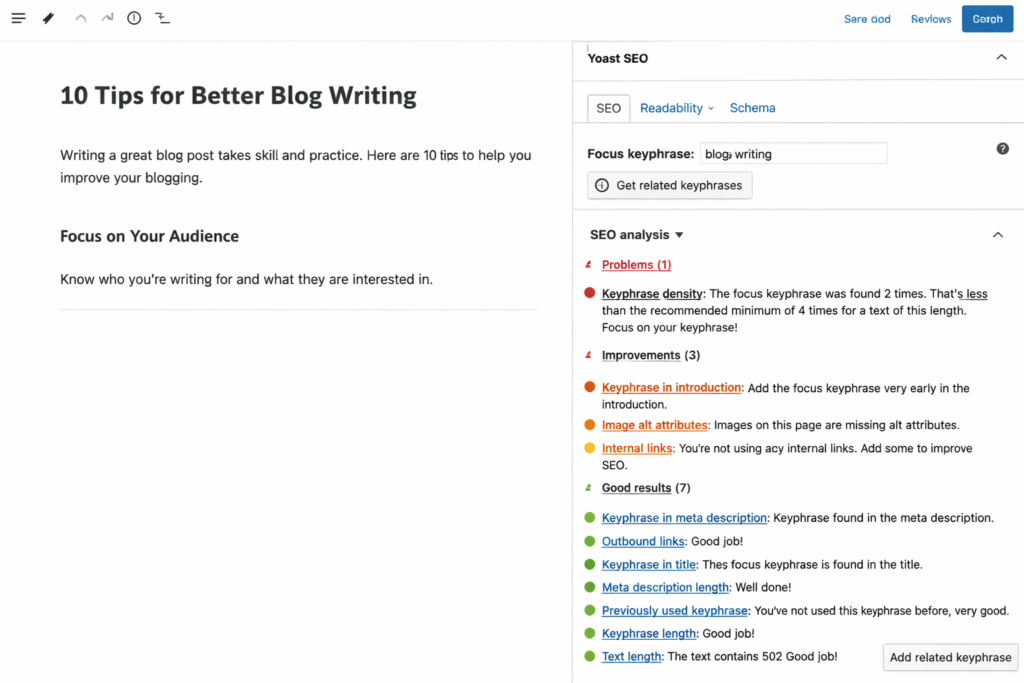Click the Details info icon in the toolbar

coord(135,18)
